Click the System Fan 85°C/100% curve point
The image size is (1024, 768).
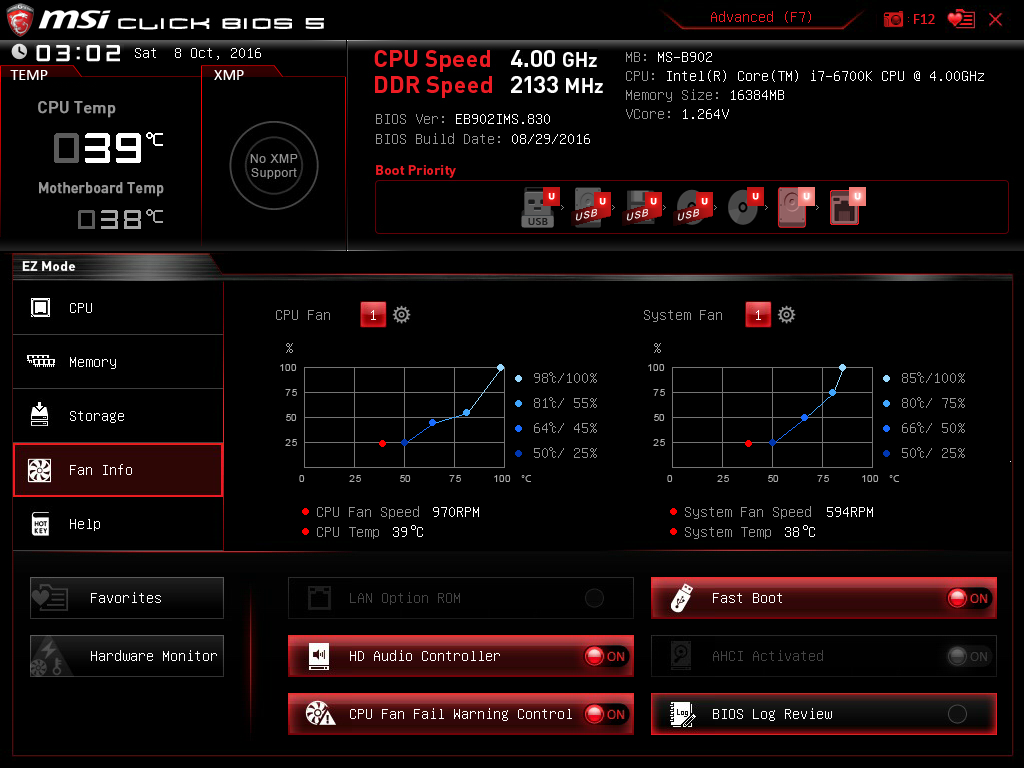click(x=842, y=368)
